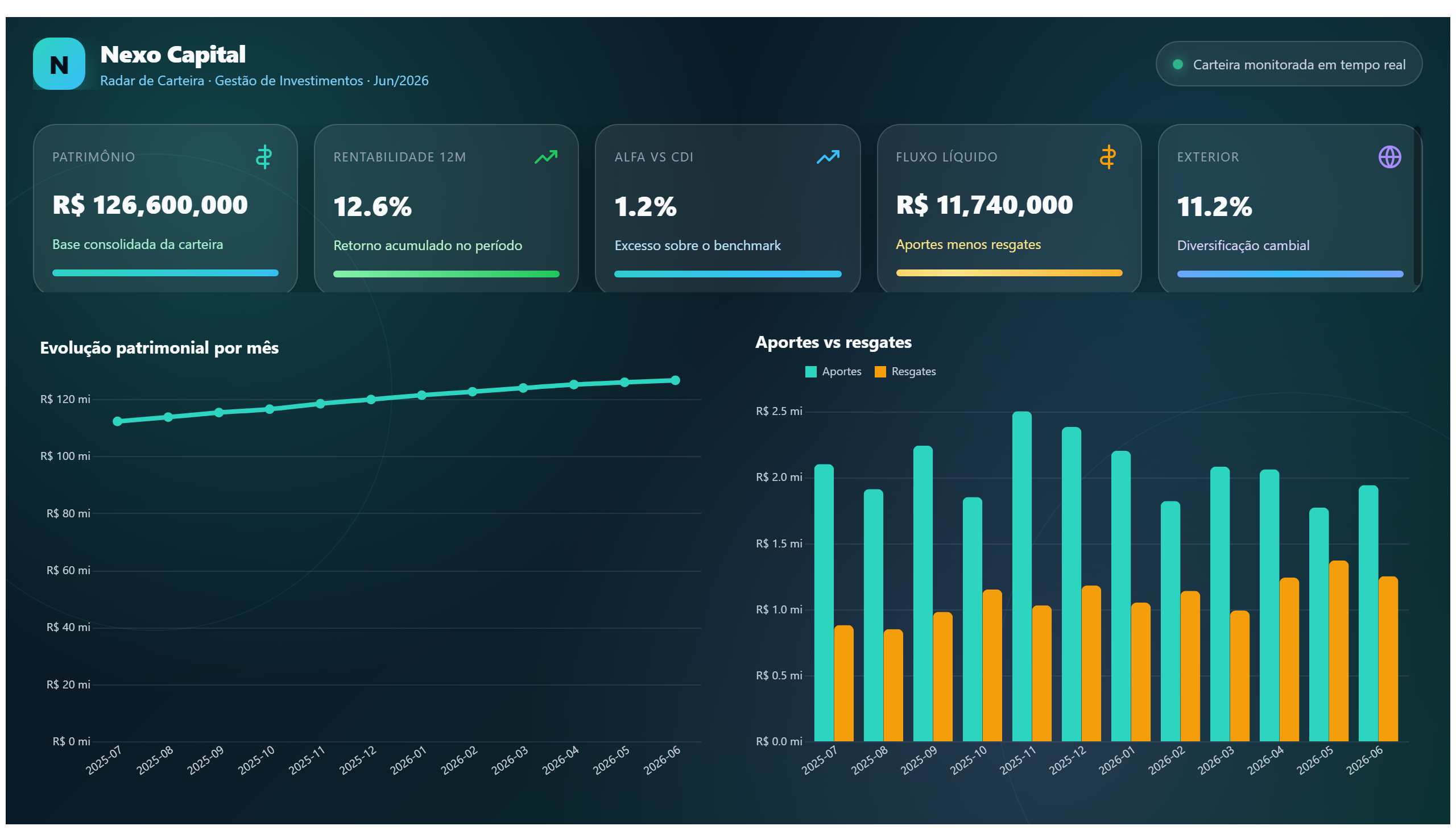Click the 2025-07 Aportes bar

(824, 603)
